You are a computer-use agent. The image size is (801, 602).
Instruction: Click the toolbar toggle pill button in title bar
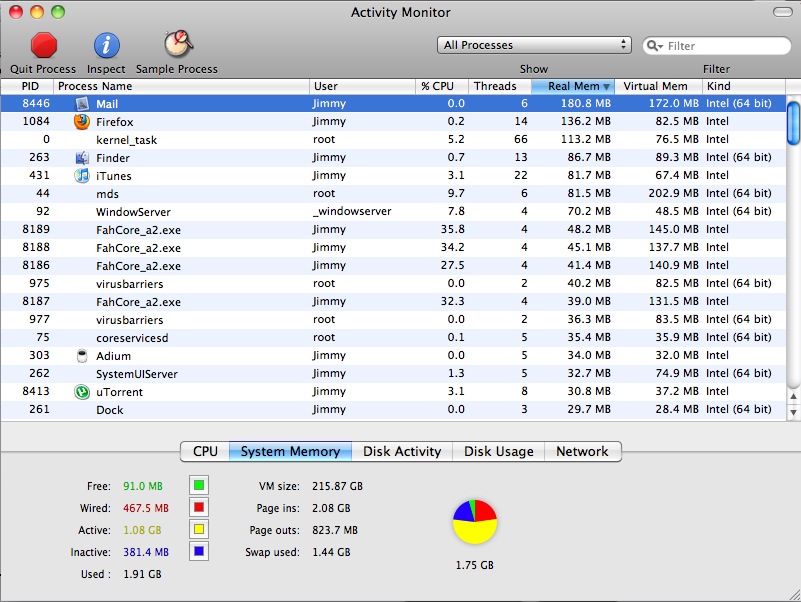(x=783, y=12)
